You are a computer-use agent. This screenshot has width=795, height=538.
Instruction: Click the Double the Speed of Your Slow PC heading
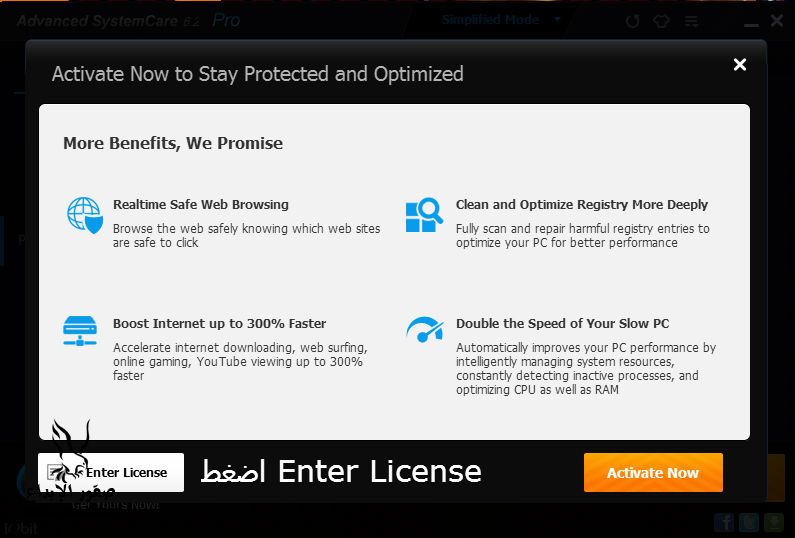[562, 323]
